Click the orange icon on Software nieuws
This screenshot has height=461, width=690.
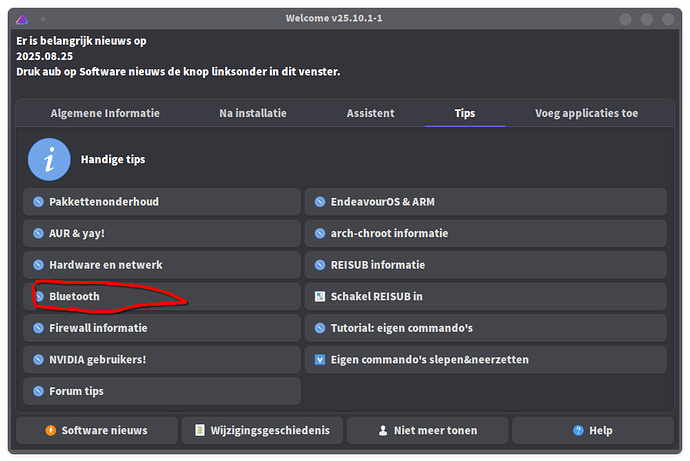[50, 430]
